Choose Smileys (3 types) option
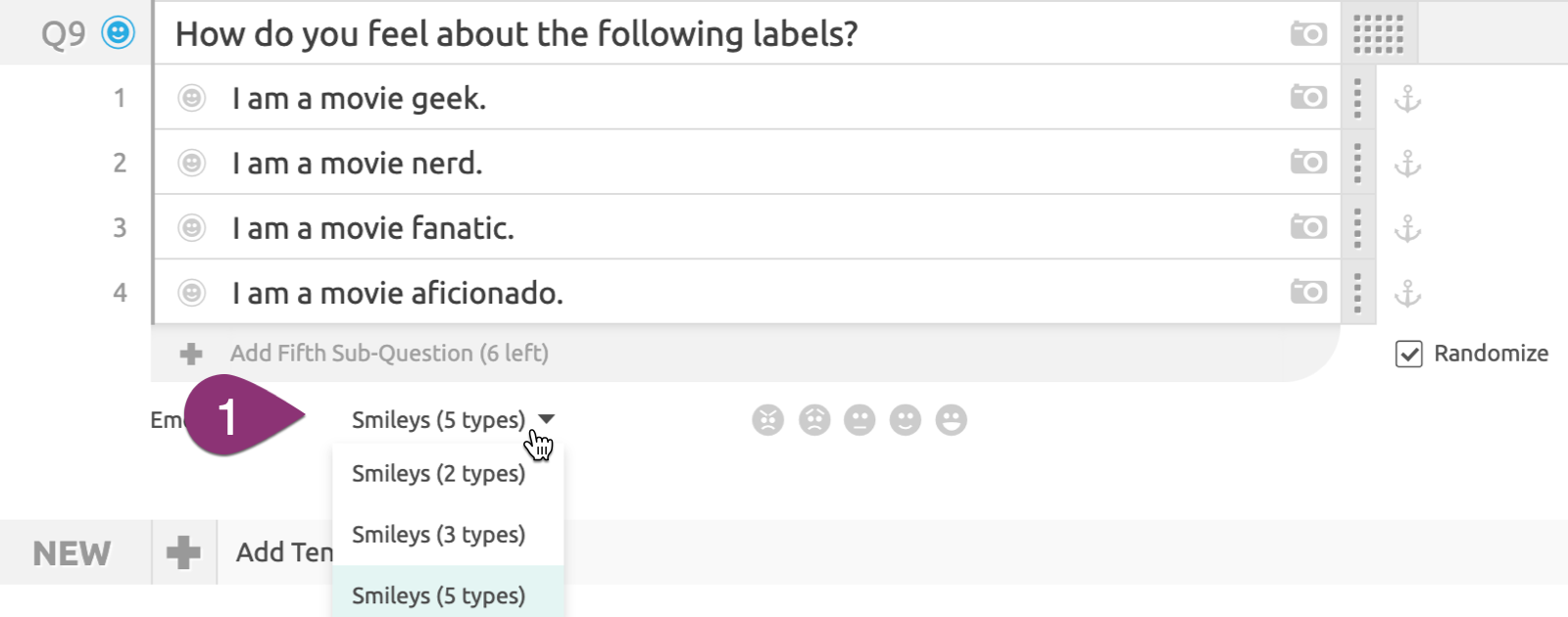The image size is (1568, 617). pyautogui.click(x=438, y=535)
